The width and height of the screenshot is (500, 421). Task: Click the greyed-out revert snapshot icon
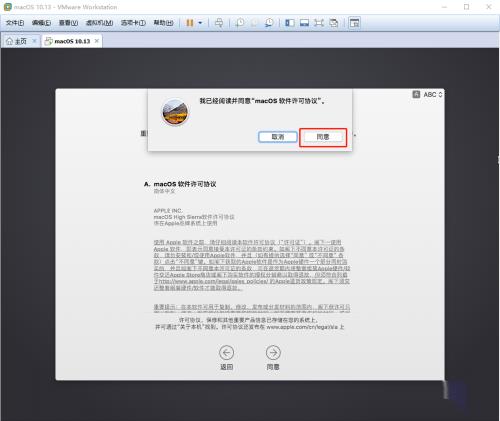(x=254, y=23)
